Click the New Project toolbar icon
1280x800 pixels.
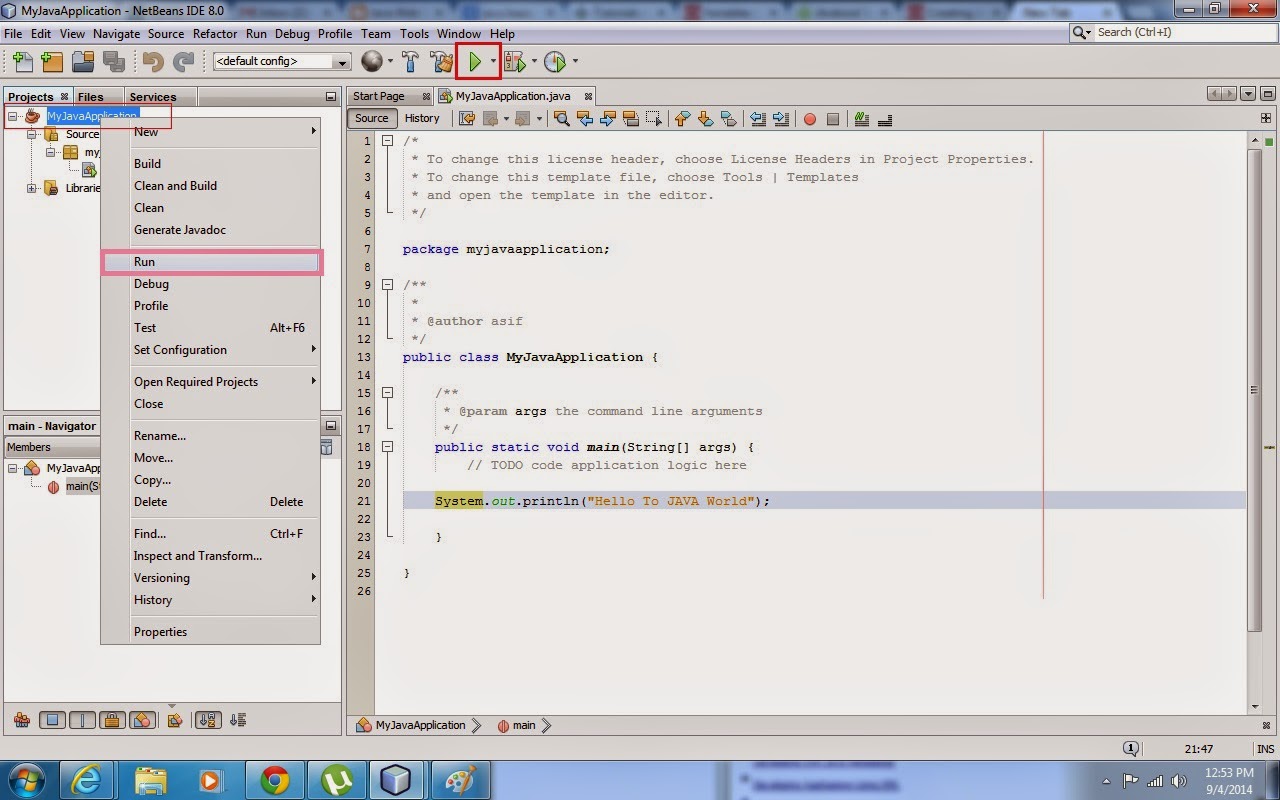52,62
